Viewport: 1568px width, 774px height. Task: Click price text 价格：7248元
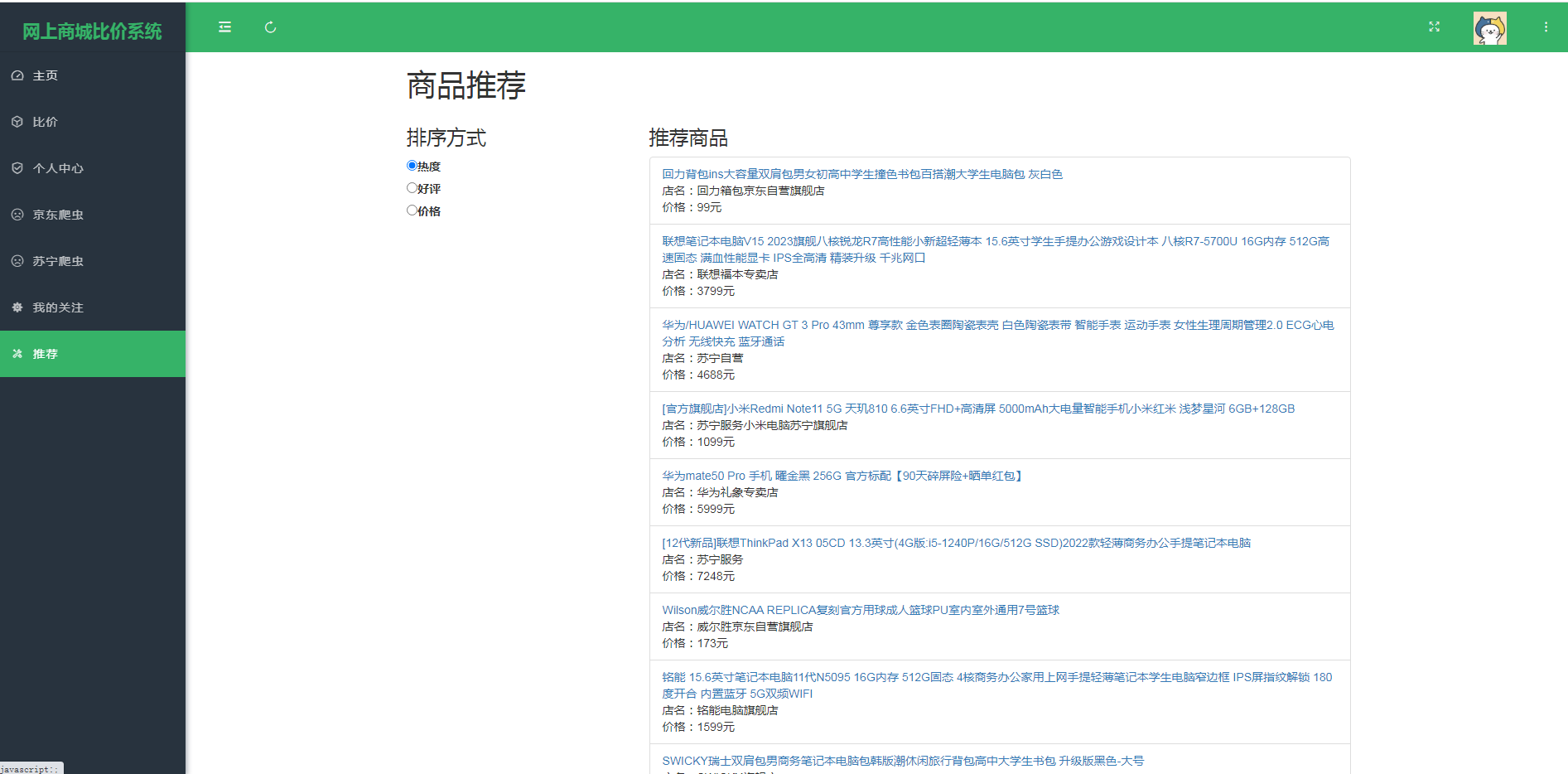click(x=698, y=576)
